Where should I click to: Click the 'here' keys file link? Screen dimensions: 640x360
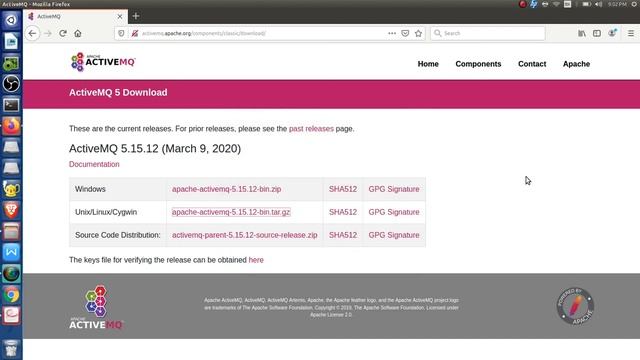point(256,260)
